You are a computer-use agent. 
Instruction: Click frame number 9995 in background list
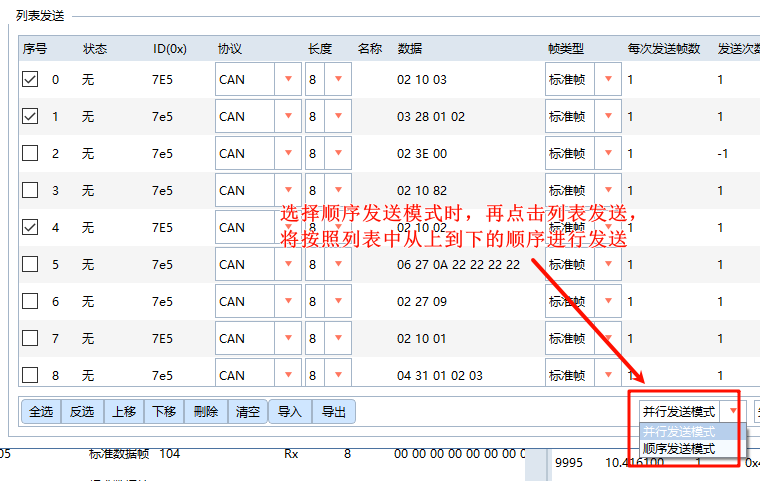coord(569,463)
